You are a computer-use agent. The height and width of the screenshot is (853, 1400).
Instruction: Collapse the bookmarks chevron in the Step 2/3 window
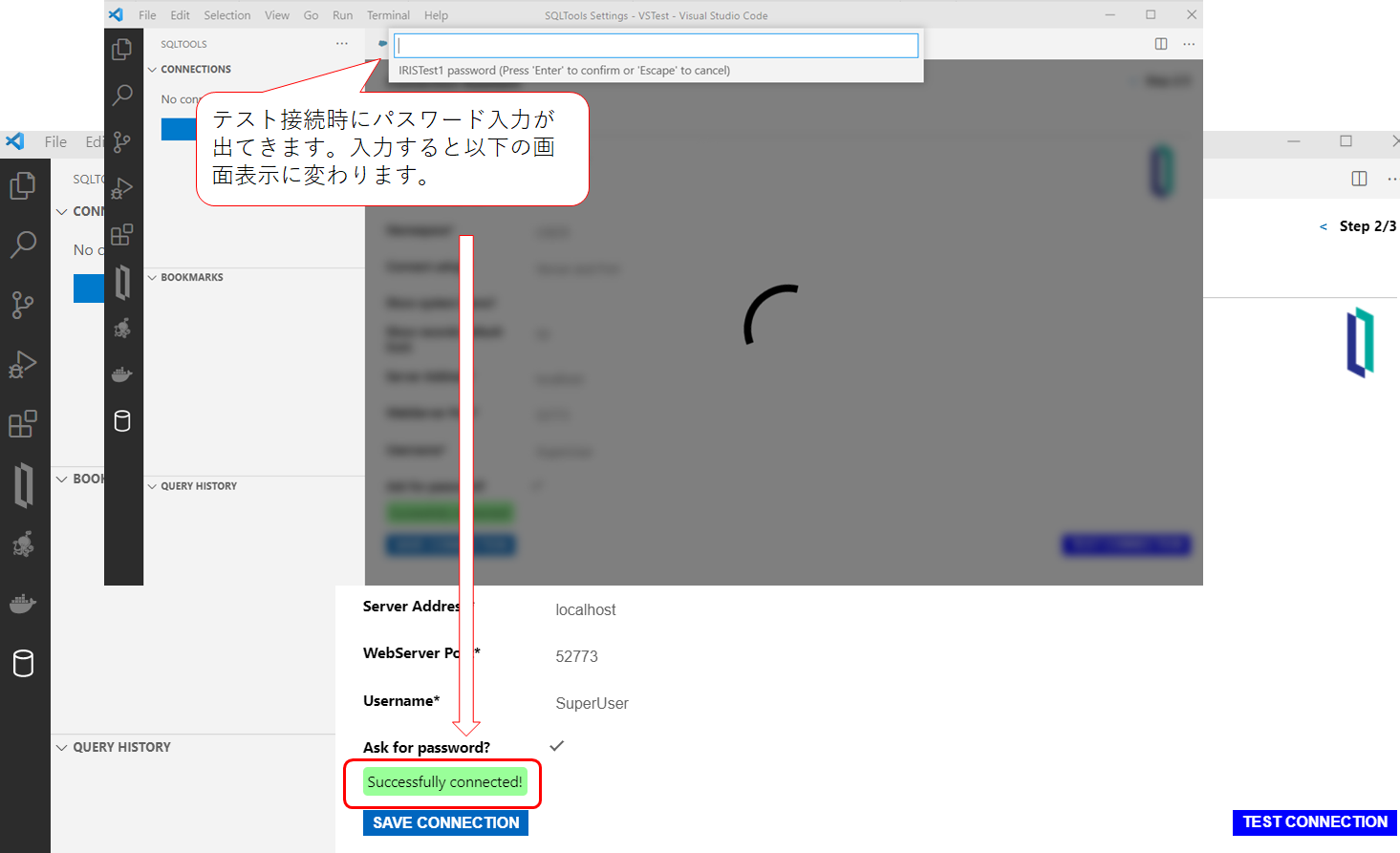[62, 480]
